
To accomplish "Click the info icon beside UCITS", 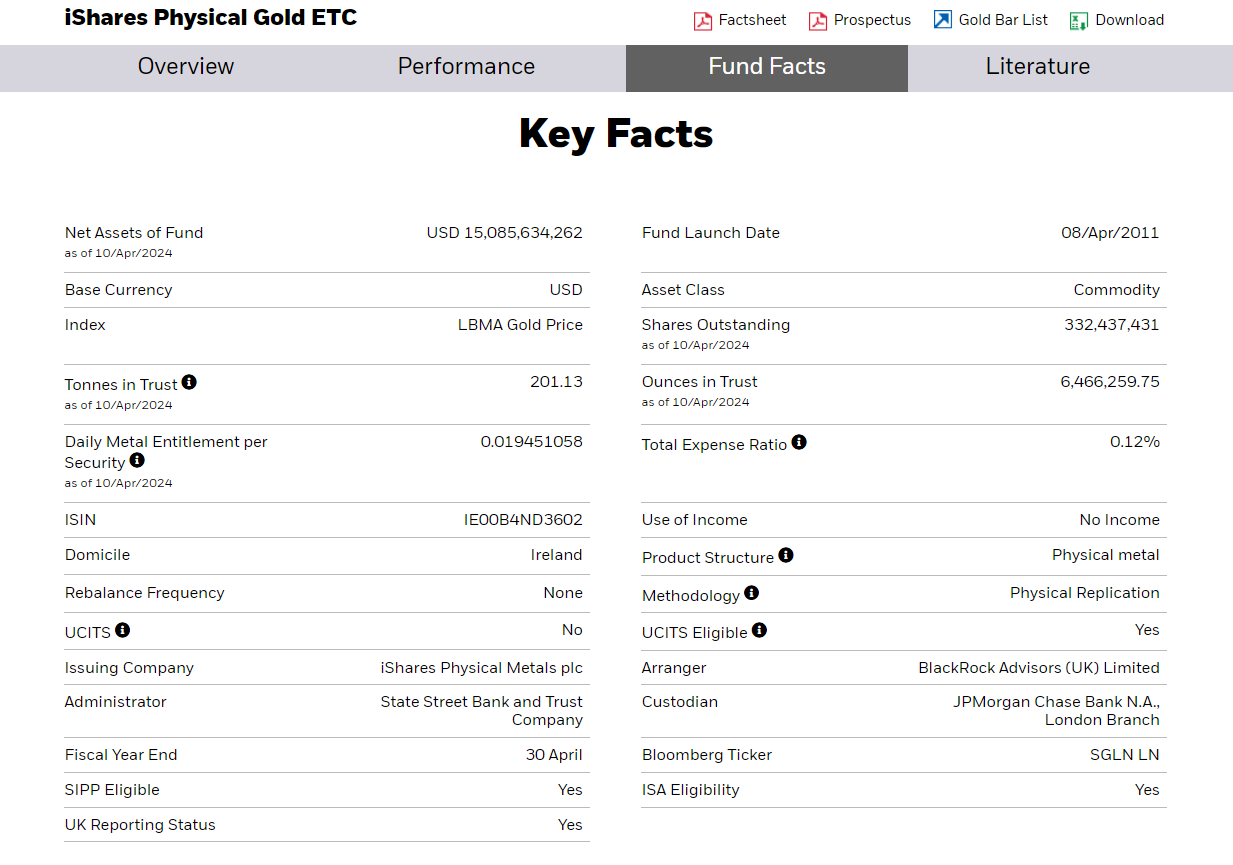I will click(122, 630).
